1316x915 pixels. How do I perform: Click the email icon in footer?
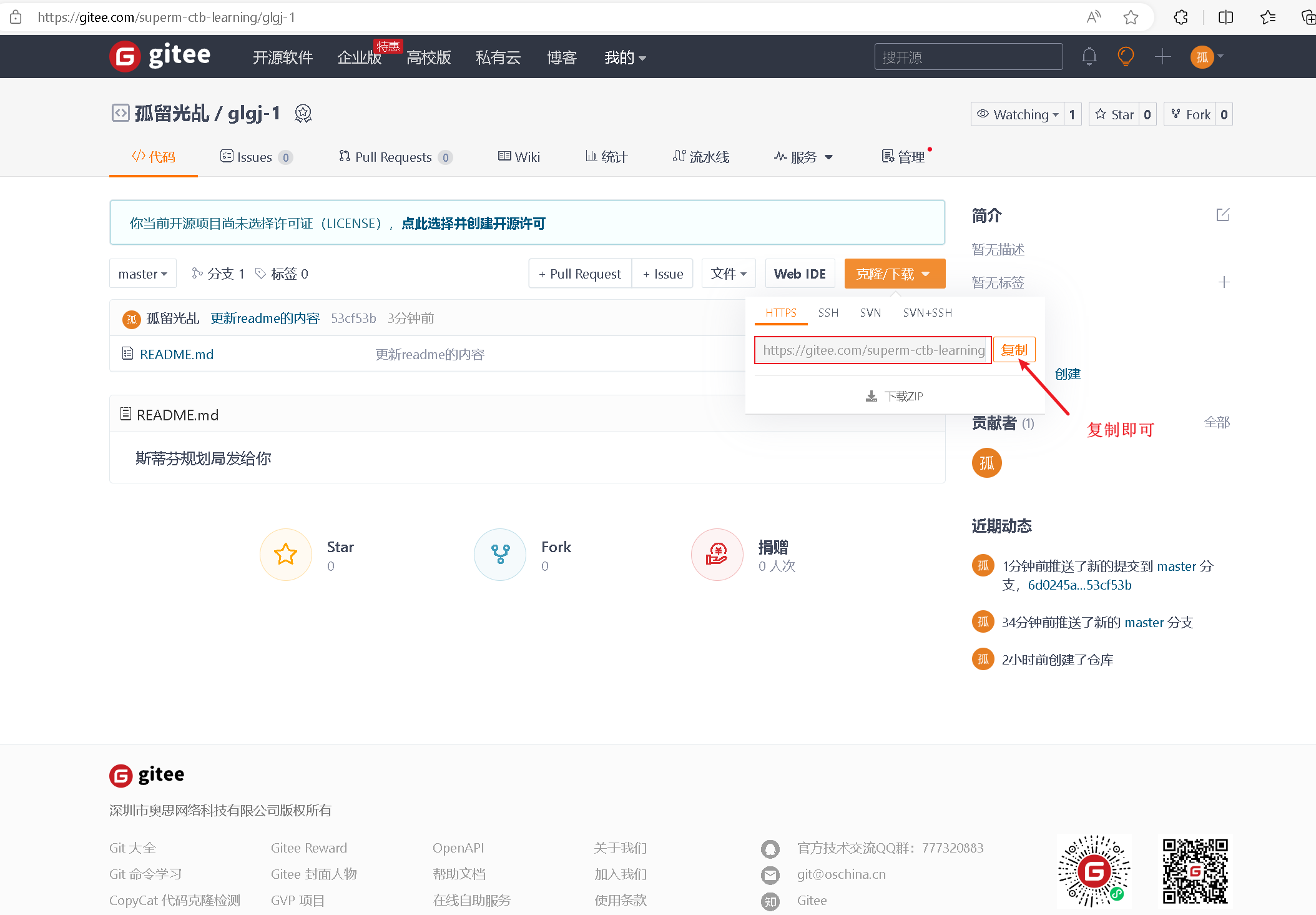[770, 875]
